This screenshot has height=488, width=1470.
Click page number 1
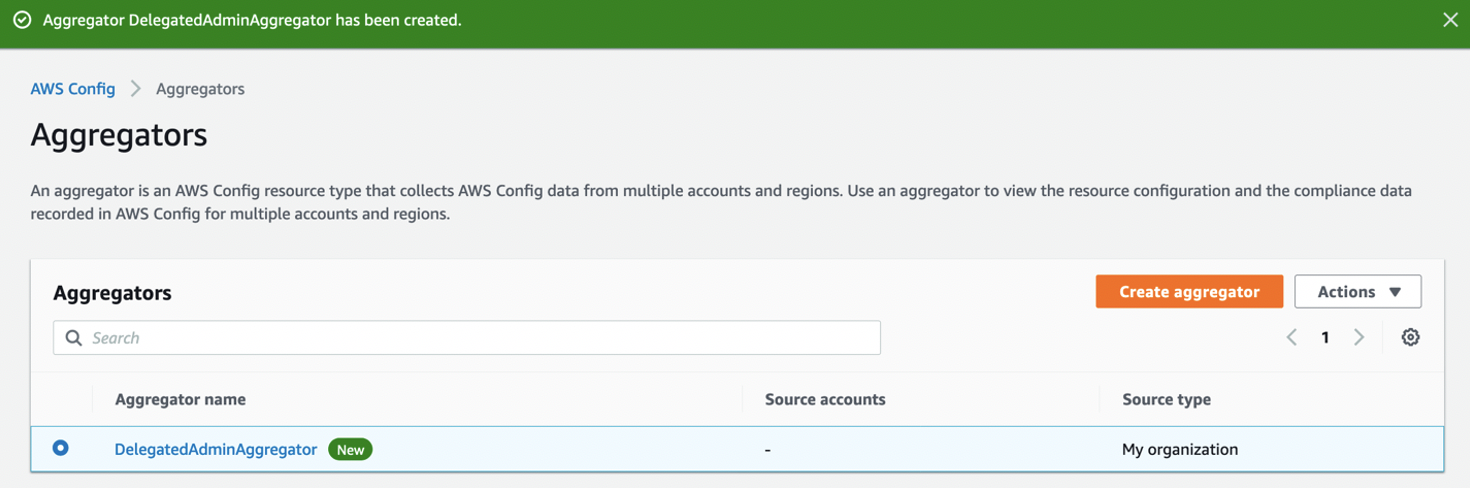point(1325,338)
